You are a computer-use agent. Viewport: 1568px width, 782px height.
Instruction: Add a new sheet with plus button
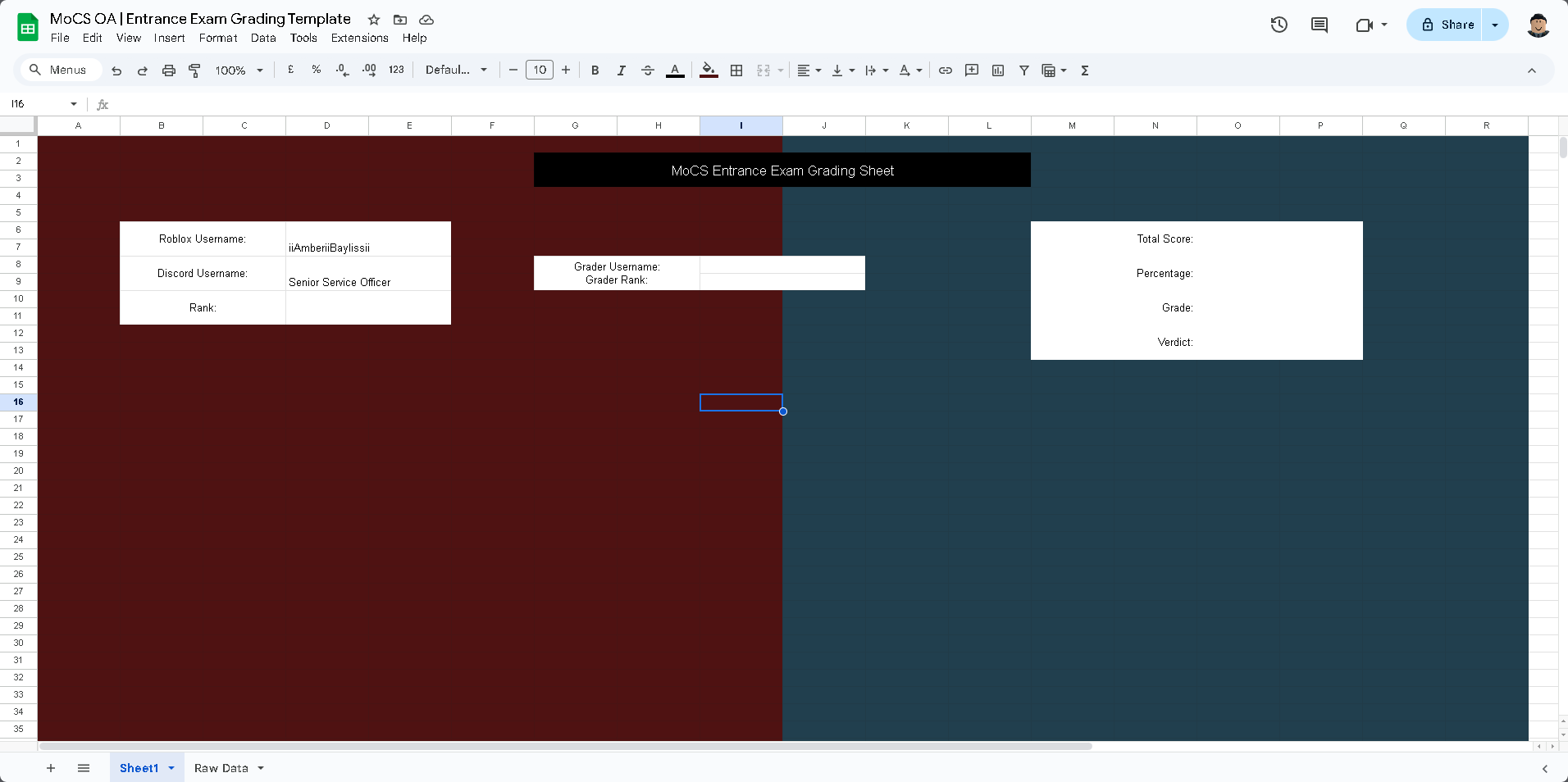[51, 768]
